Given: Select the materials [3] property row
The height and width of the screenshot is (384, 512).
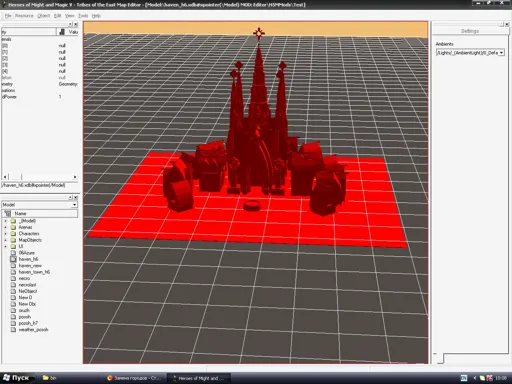Looking at the screenshot, I should point(39,65).
